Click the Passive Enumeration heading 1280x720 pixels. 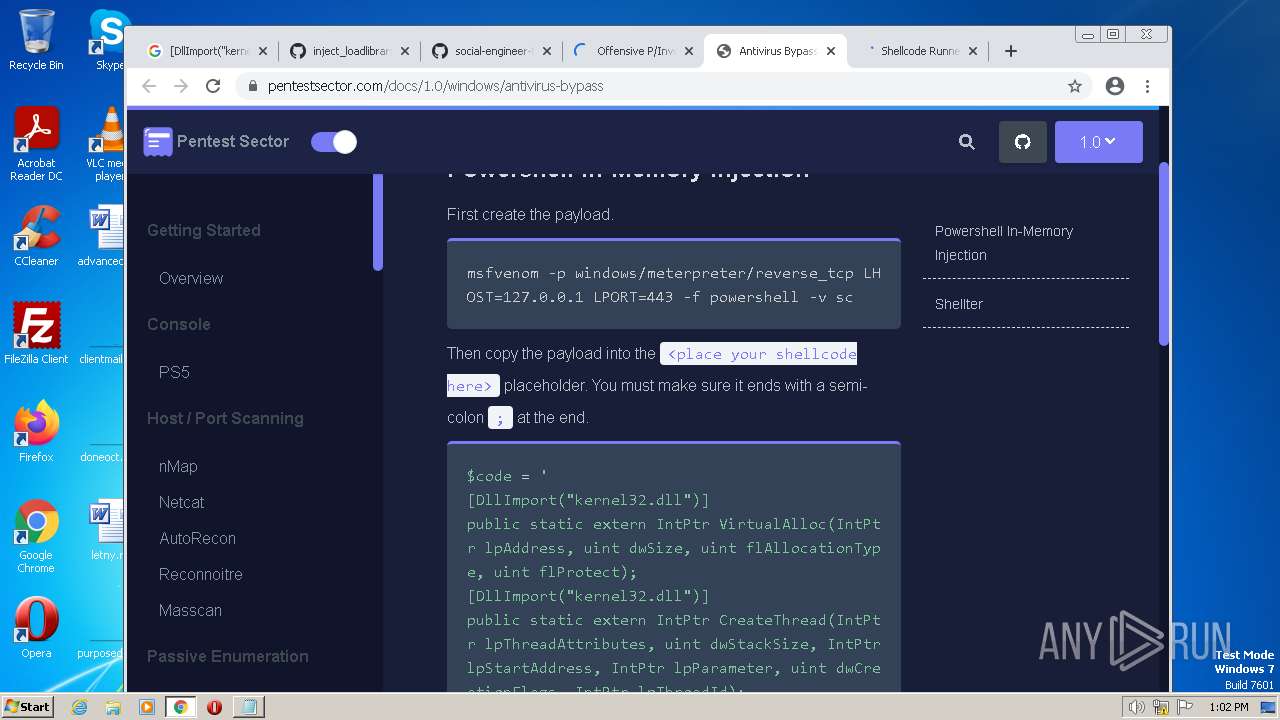228,656
